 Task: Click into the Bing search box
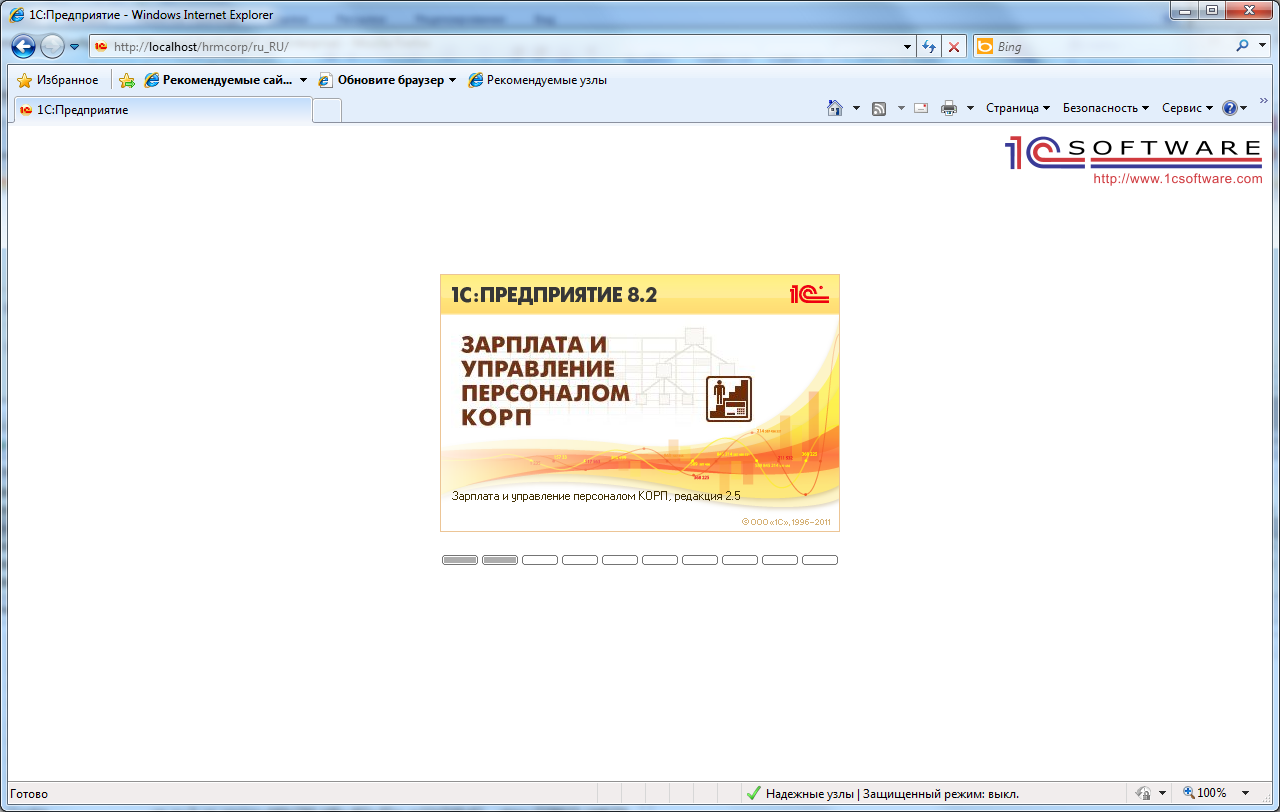1112,46
